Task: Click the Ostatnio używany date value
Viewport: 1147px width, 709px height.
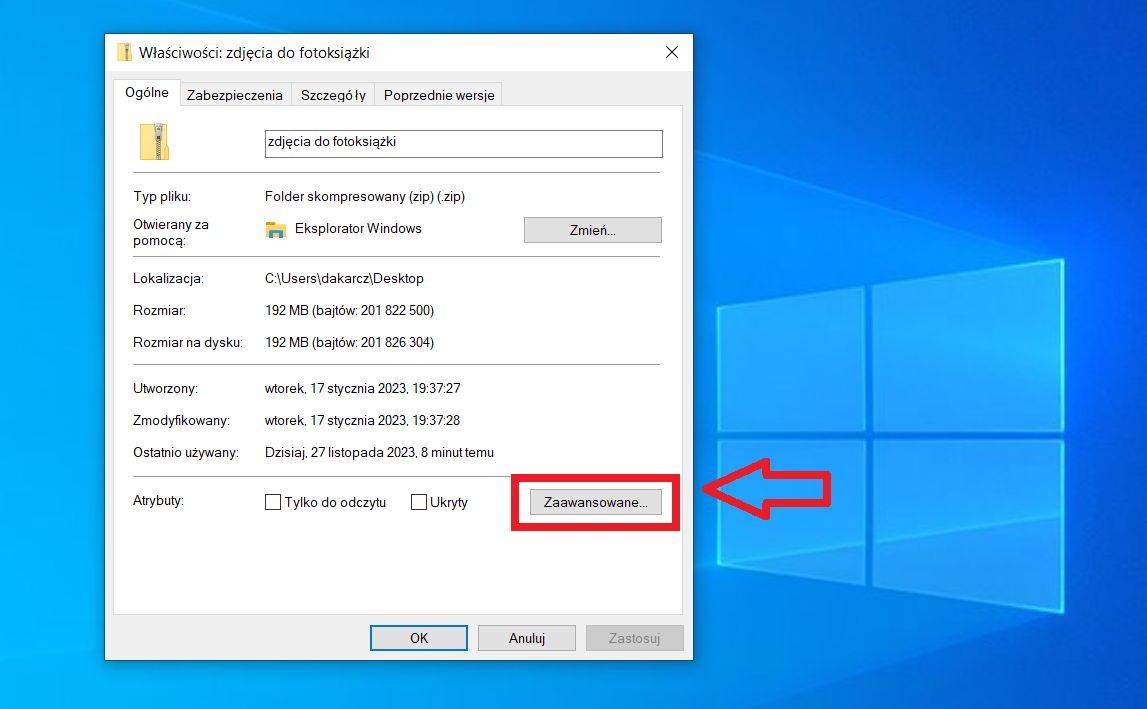Action: point(379,452)
